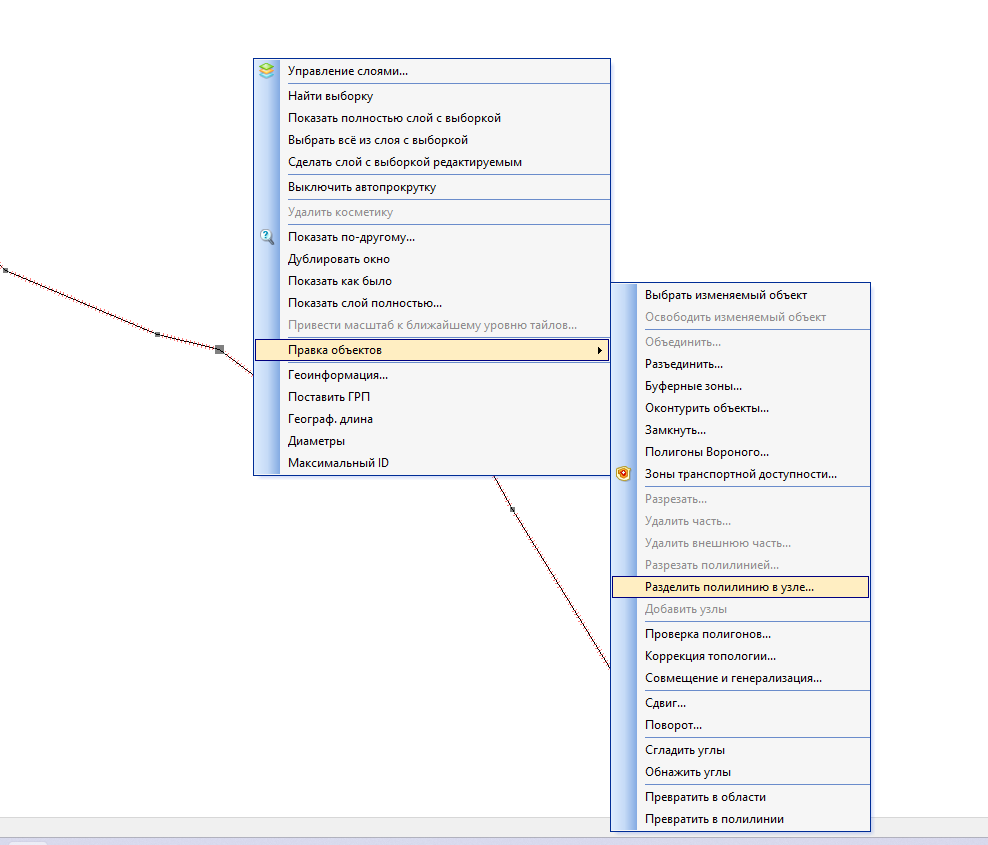The width and height of the screenshot is (988, 845).
Task: Open Геоинформация dialog
Action: click(337, 375)
